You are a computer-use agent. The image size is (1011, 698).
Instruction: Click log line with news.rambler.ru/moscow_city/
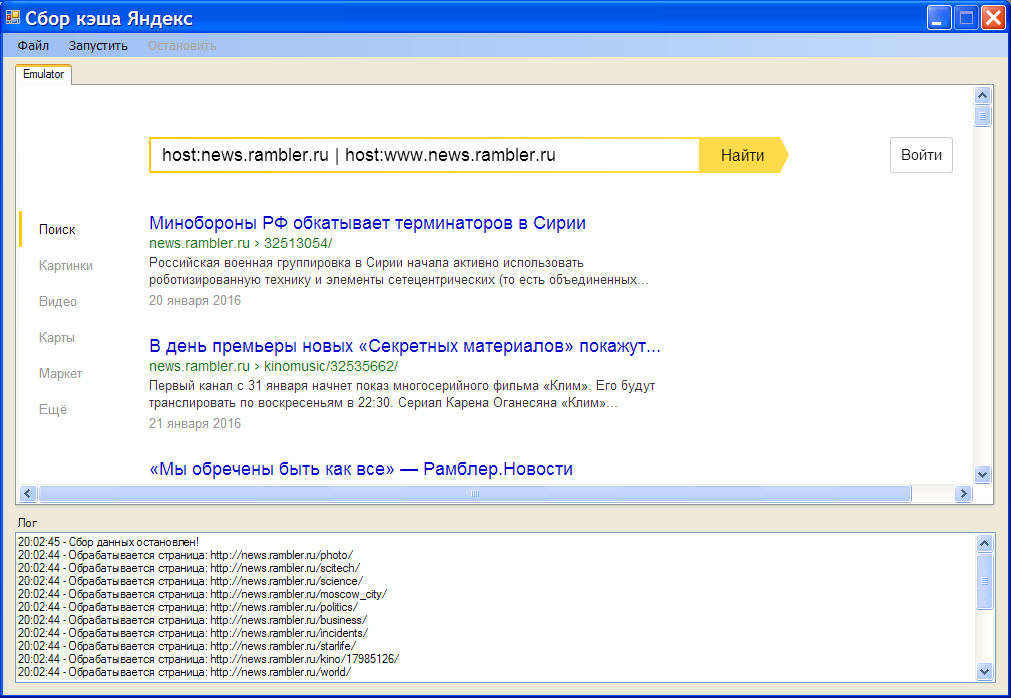point(202,594)
